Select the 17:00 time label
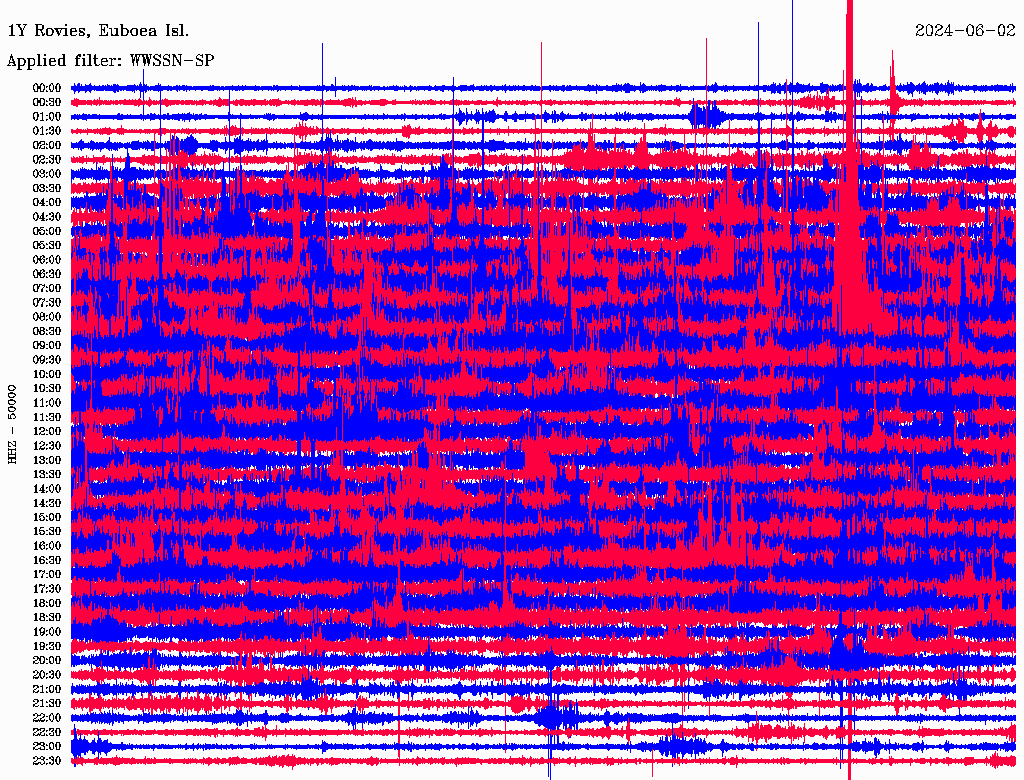 tap(47, 574)
